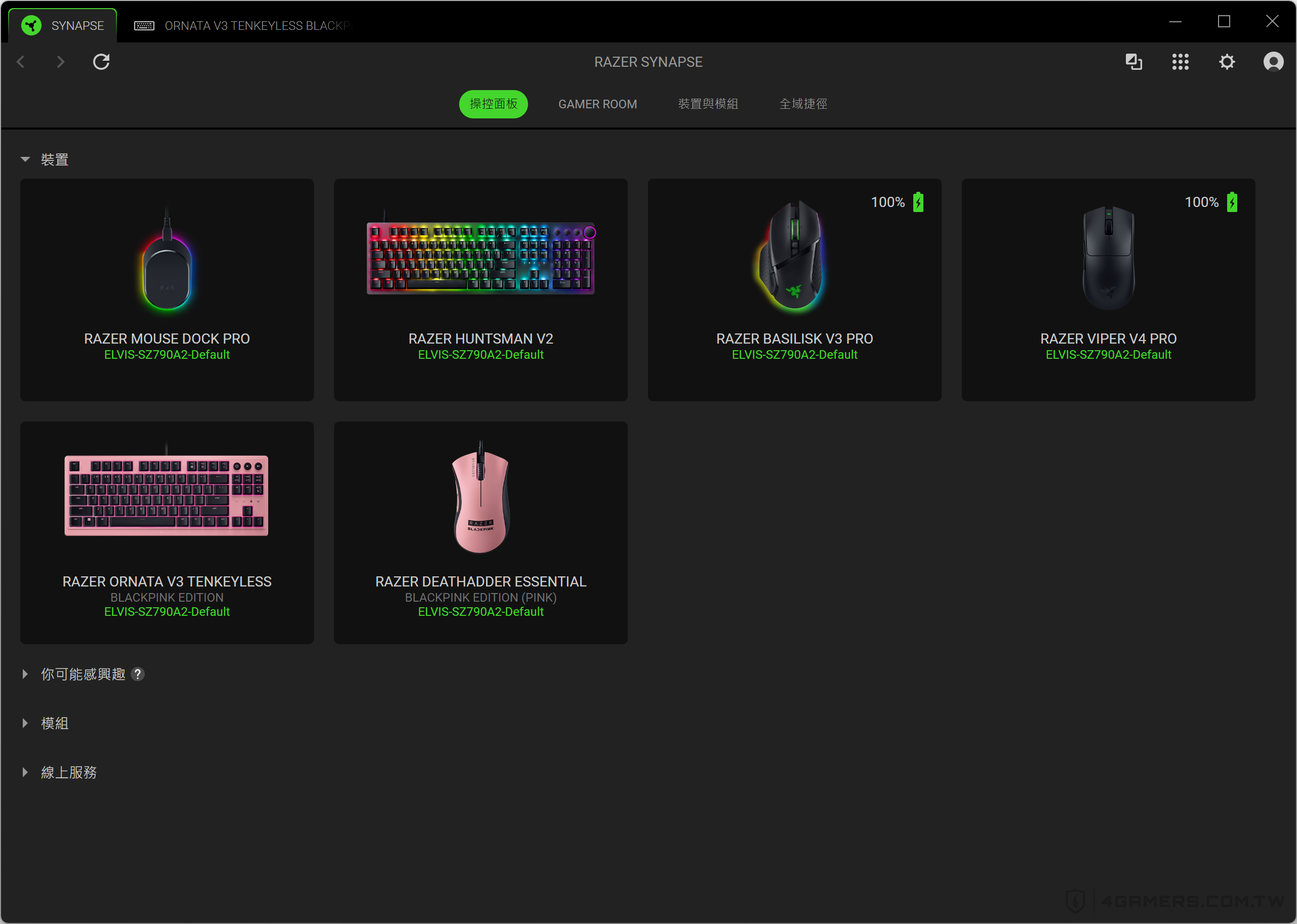Switch to the 裝置與模組 tab
This screenshot has height=924, width=1297.
click(x=708, y=104)
